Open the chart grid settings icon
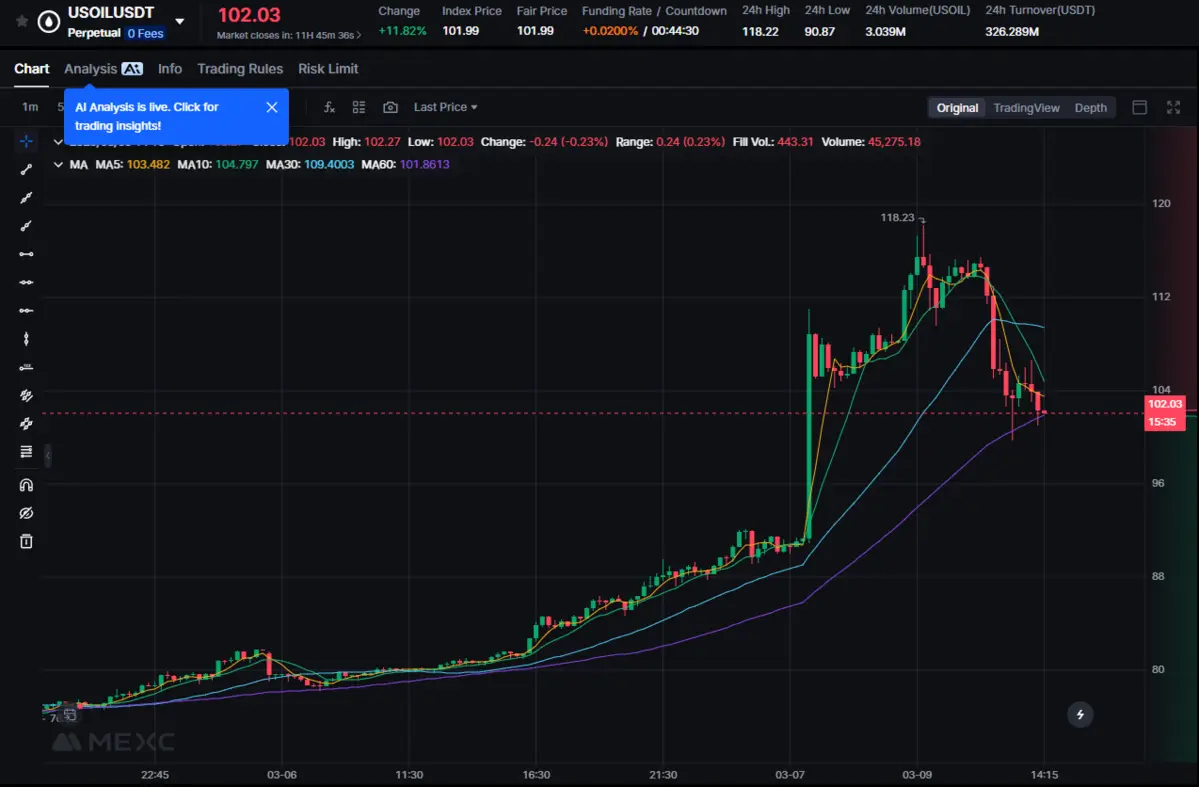This screenshot has width=1199, height=787. click(359, 107)
